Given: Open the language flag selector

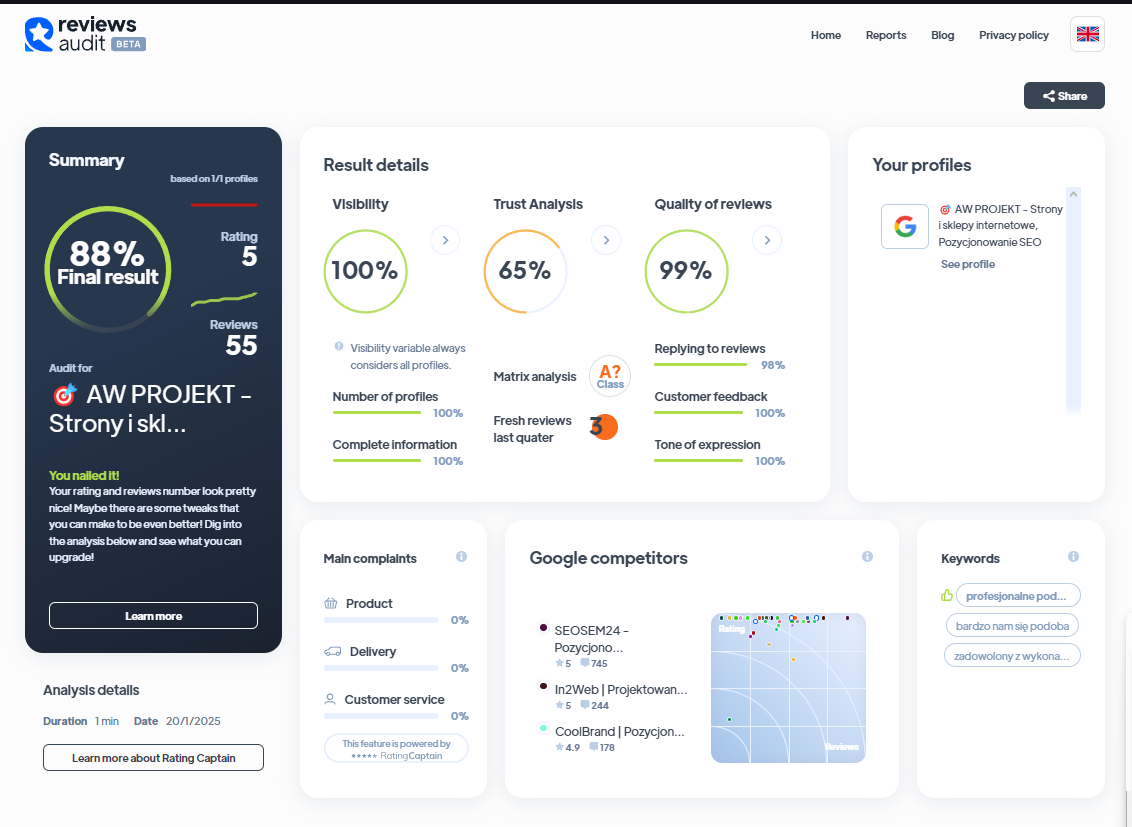Looking at the screenshot, I should (x=1087, y=34).
